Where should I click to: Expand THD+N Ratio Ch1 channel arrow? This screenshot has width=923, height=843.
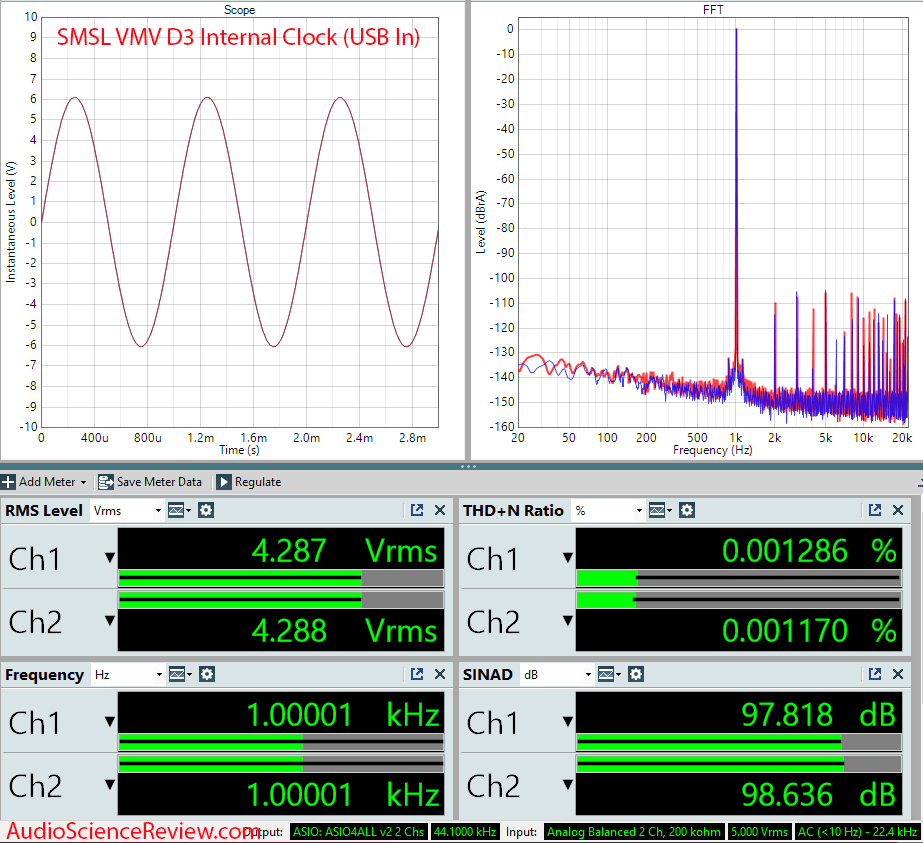567,557
